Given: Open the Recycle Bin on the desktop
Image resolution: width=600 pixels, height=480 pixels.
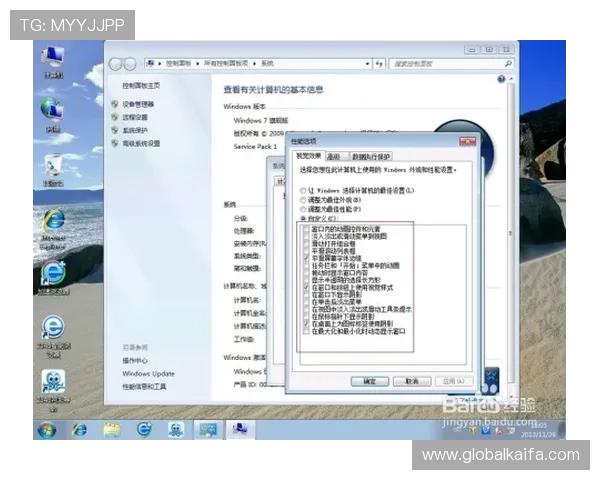Looking at the screenshot, I should pyautogui.click(x=53, y=166).
